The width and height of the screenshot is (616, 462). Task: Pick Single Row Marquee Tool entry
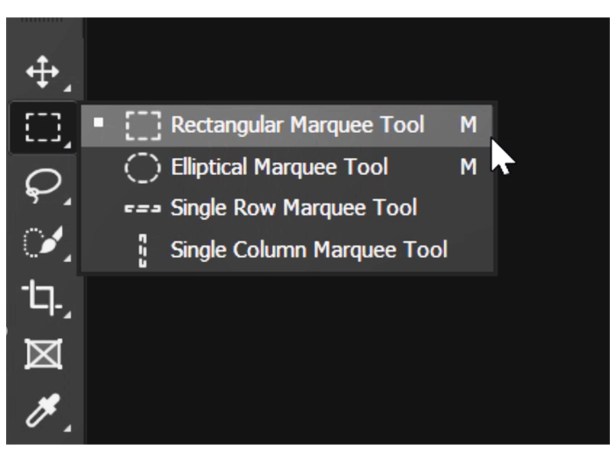click(293, 208)
